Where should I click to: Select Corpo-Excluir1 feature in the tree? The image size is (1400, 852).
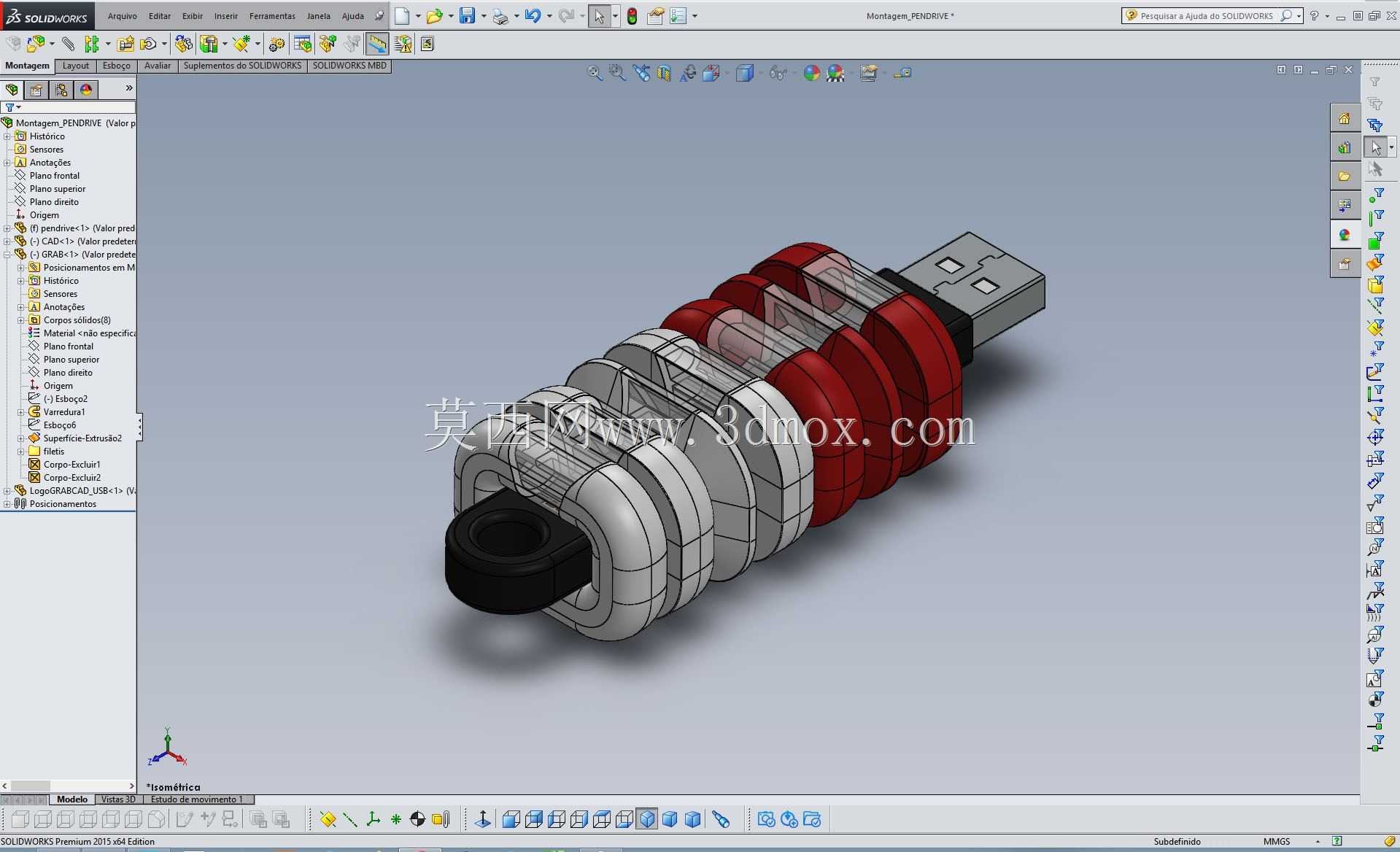point(71,465)
